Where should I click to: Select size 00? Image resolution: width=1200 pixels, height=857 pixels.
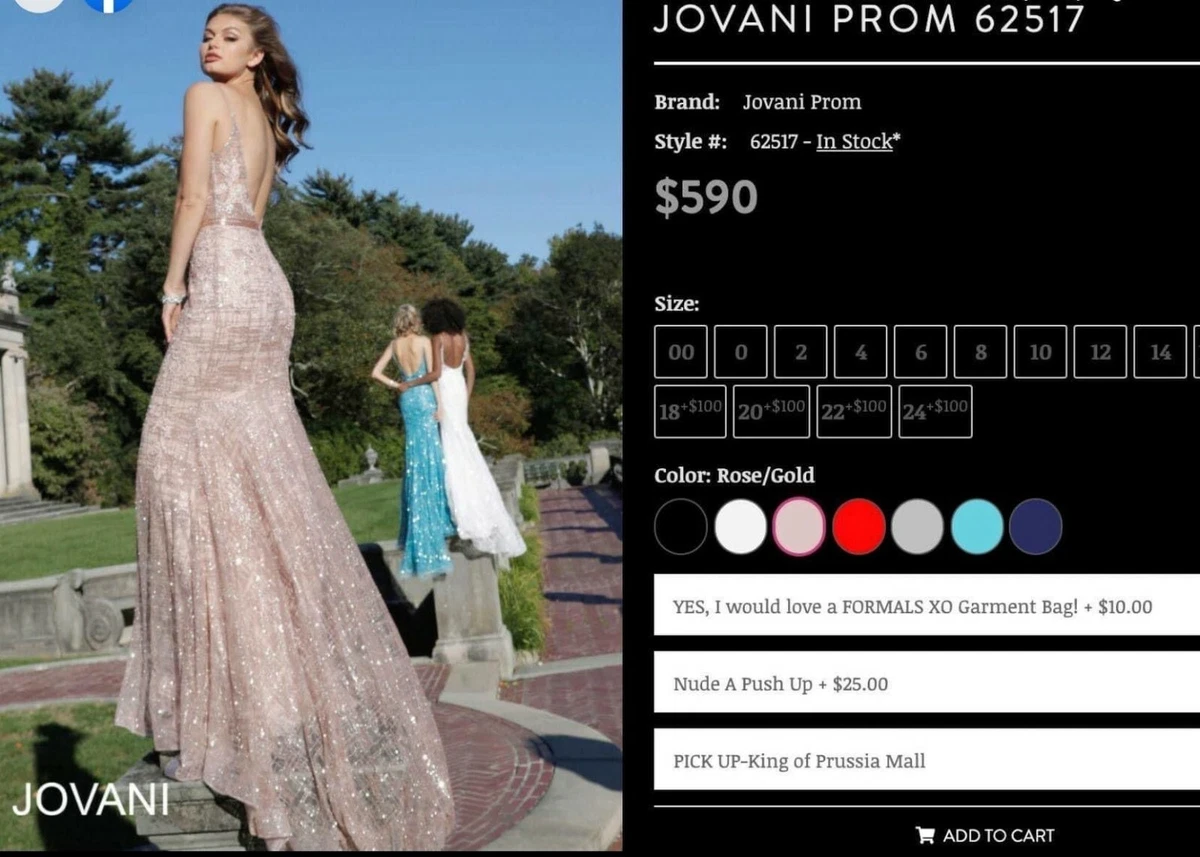(681, 352)
